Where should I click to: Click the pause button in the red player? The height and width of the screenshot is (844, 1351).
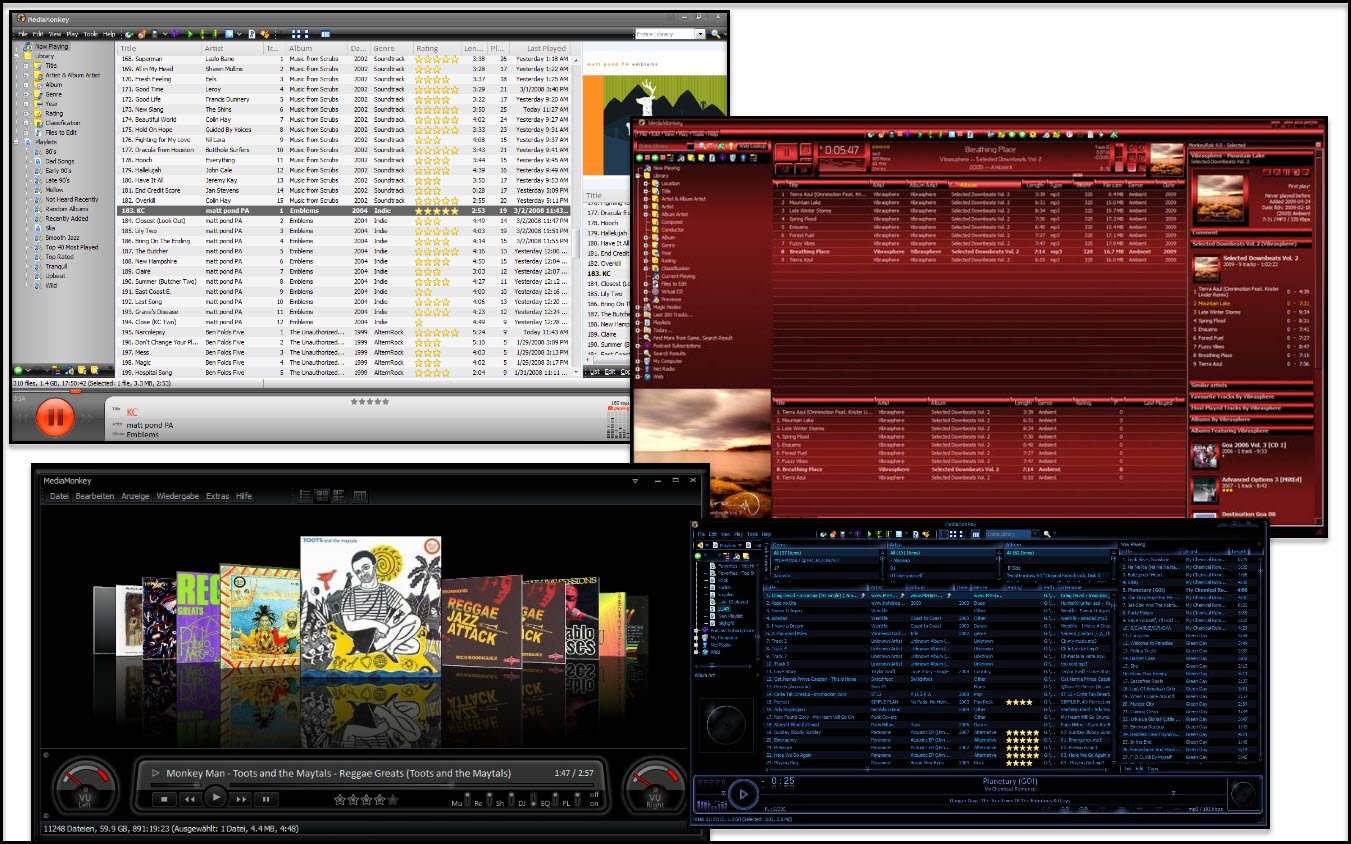tap(787, 152)
